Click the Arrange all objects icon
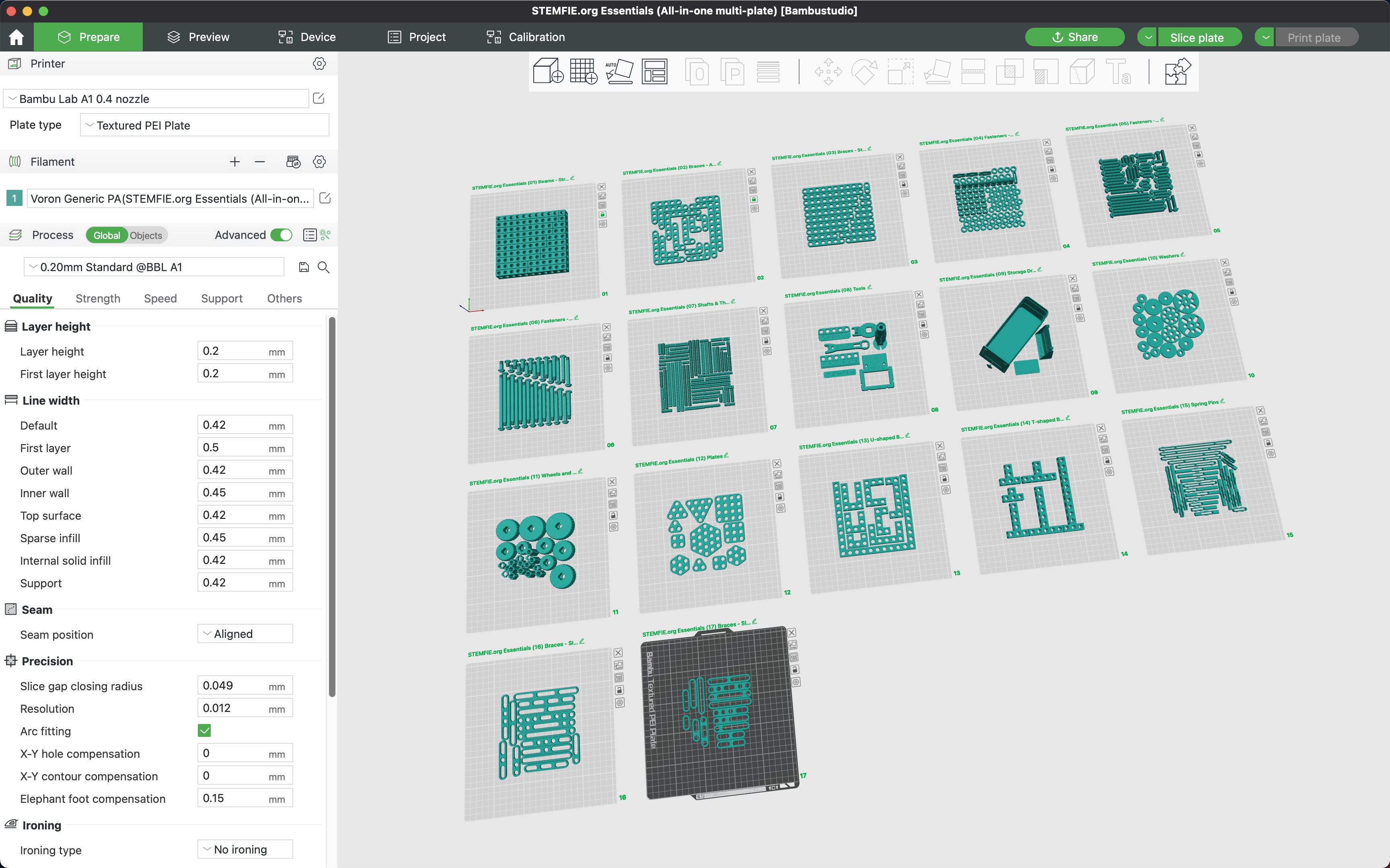Image resolution: width=1390 pixels, height=868 pixels. (x=654, y=72)
